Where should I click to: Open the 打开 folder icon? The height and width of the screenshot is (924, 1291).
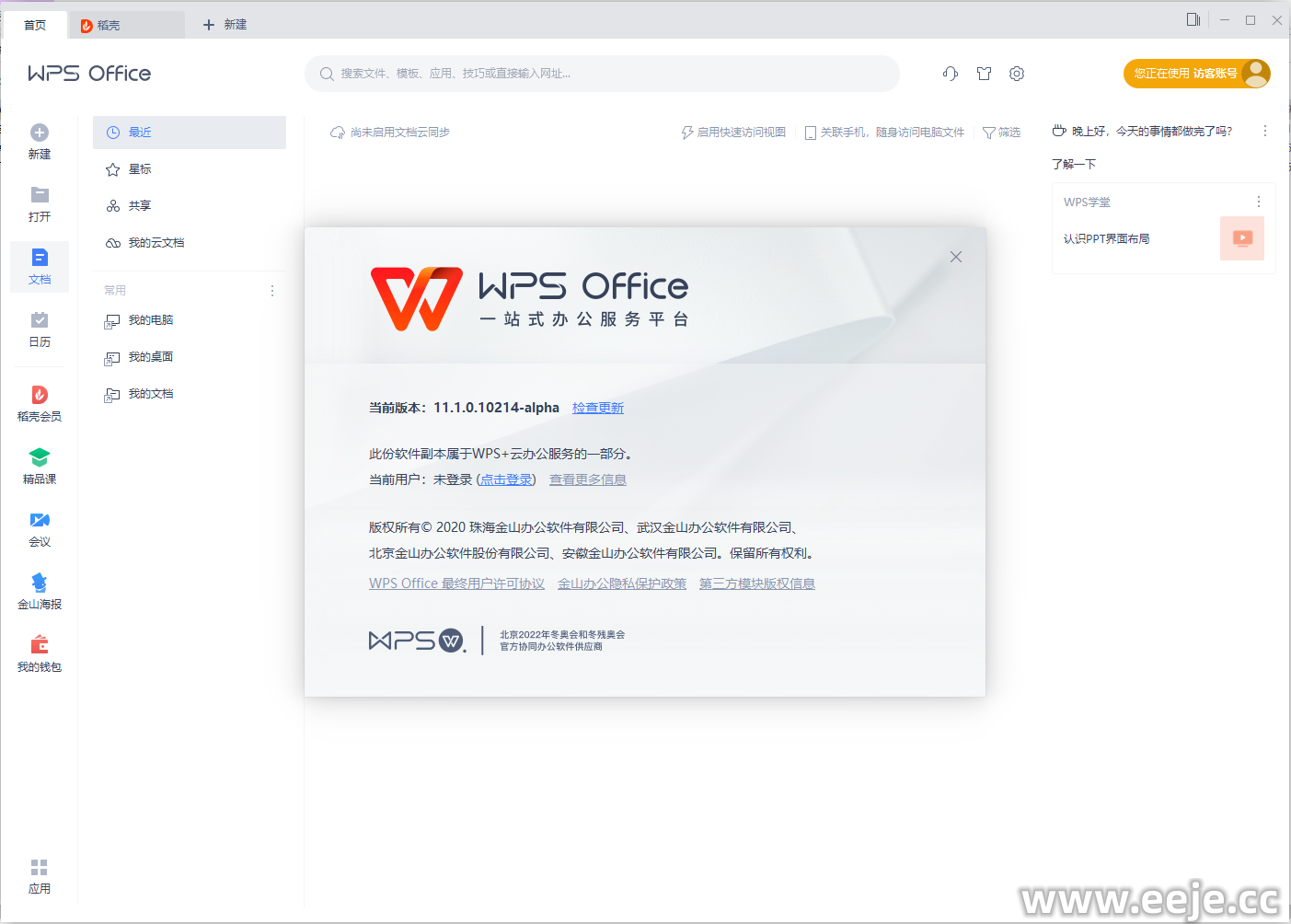tap(40, 194)
